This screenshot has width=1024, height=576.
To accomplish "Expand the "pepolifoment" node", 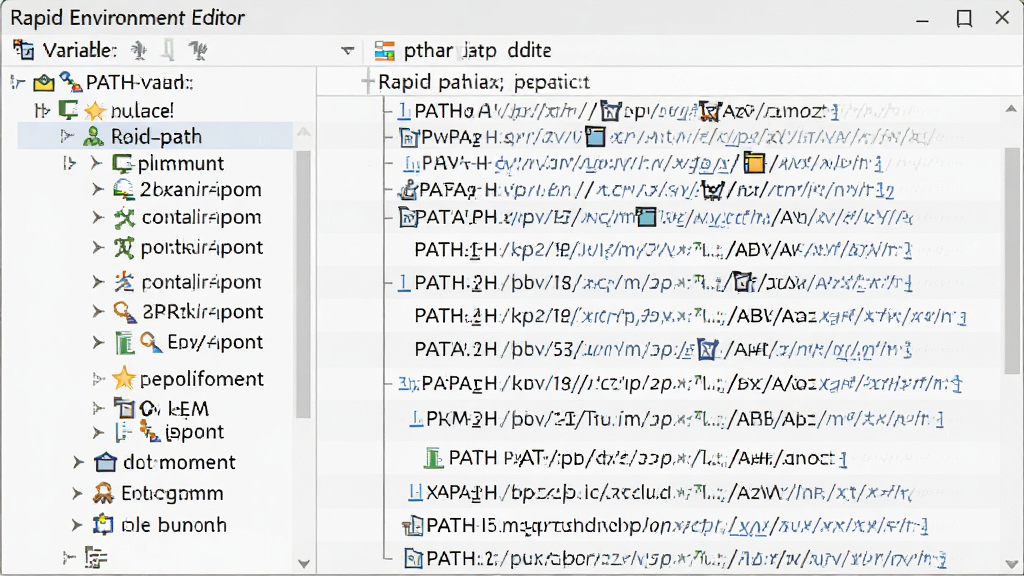I will [x=98, y=378].
